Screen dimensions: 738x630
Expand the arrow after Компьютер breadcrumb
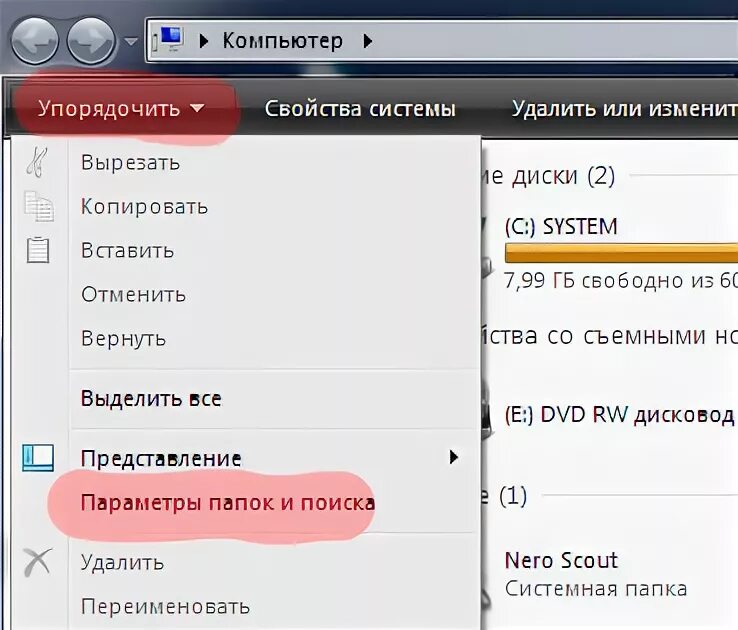click(x=368, y=41)
